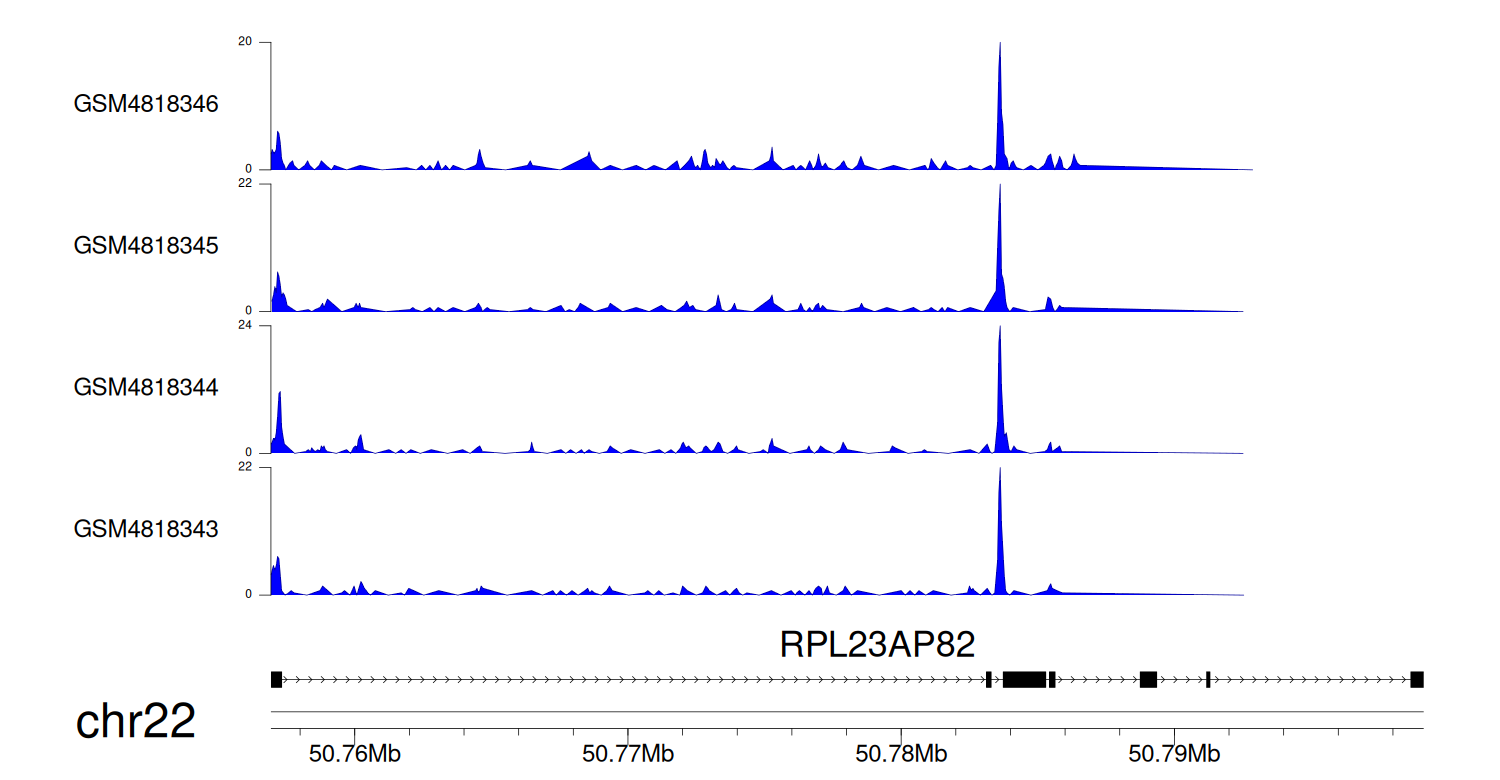Click the 50.76Mb axis tick label

coord(355,752)
